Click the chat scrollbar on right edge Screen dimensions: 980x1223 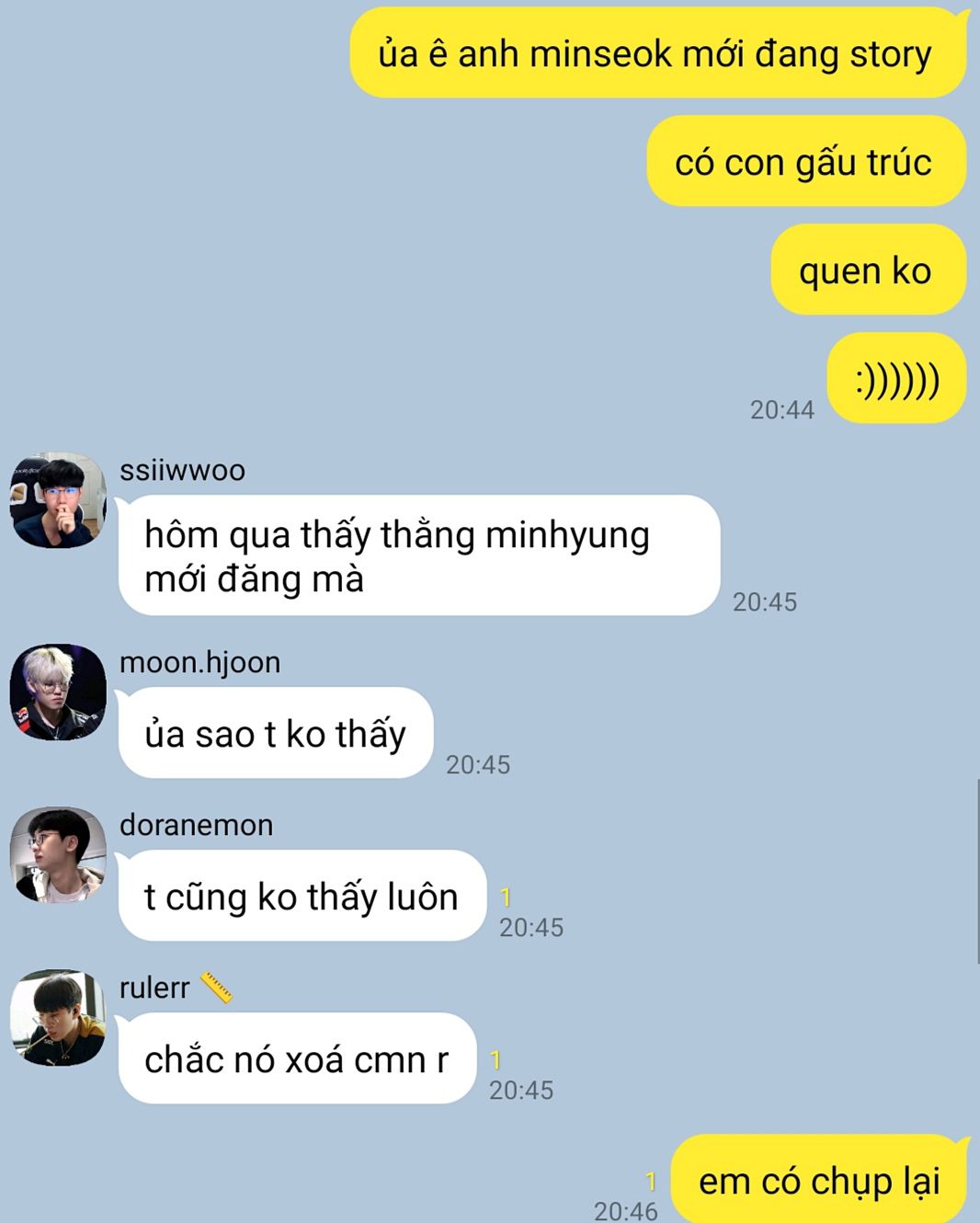click(977, 871)
